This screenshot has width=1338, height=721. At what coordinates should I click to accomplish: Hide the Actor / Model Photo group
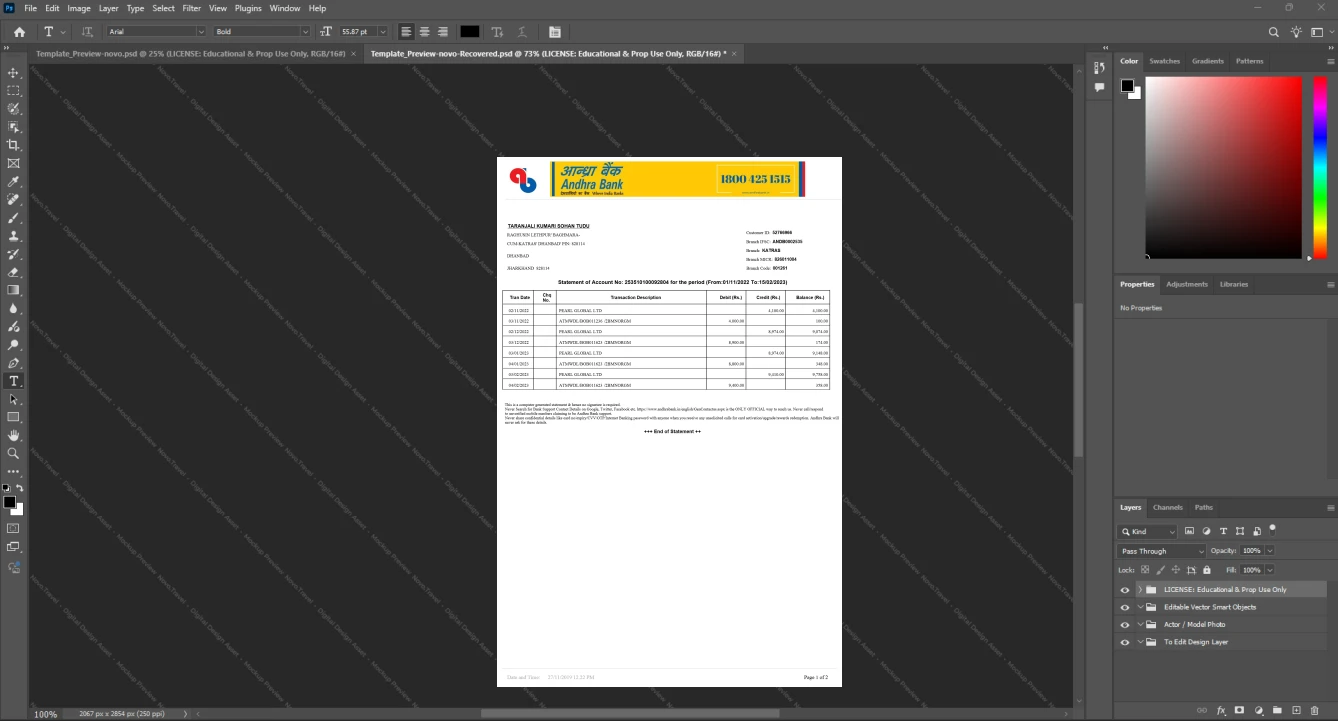(1125, 625)
